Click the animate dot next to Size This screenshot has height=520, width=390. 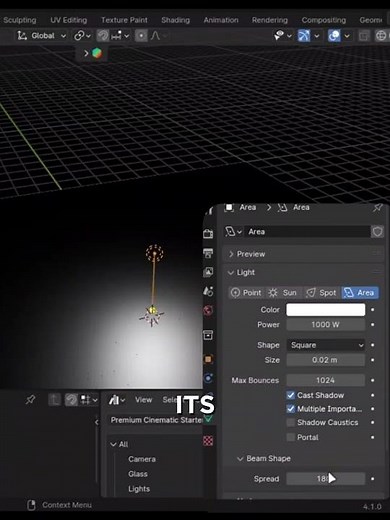pyautogui.click(x=373, y=360)
